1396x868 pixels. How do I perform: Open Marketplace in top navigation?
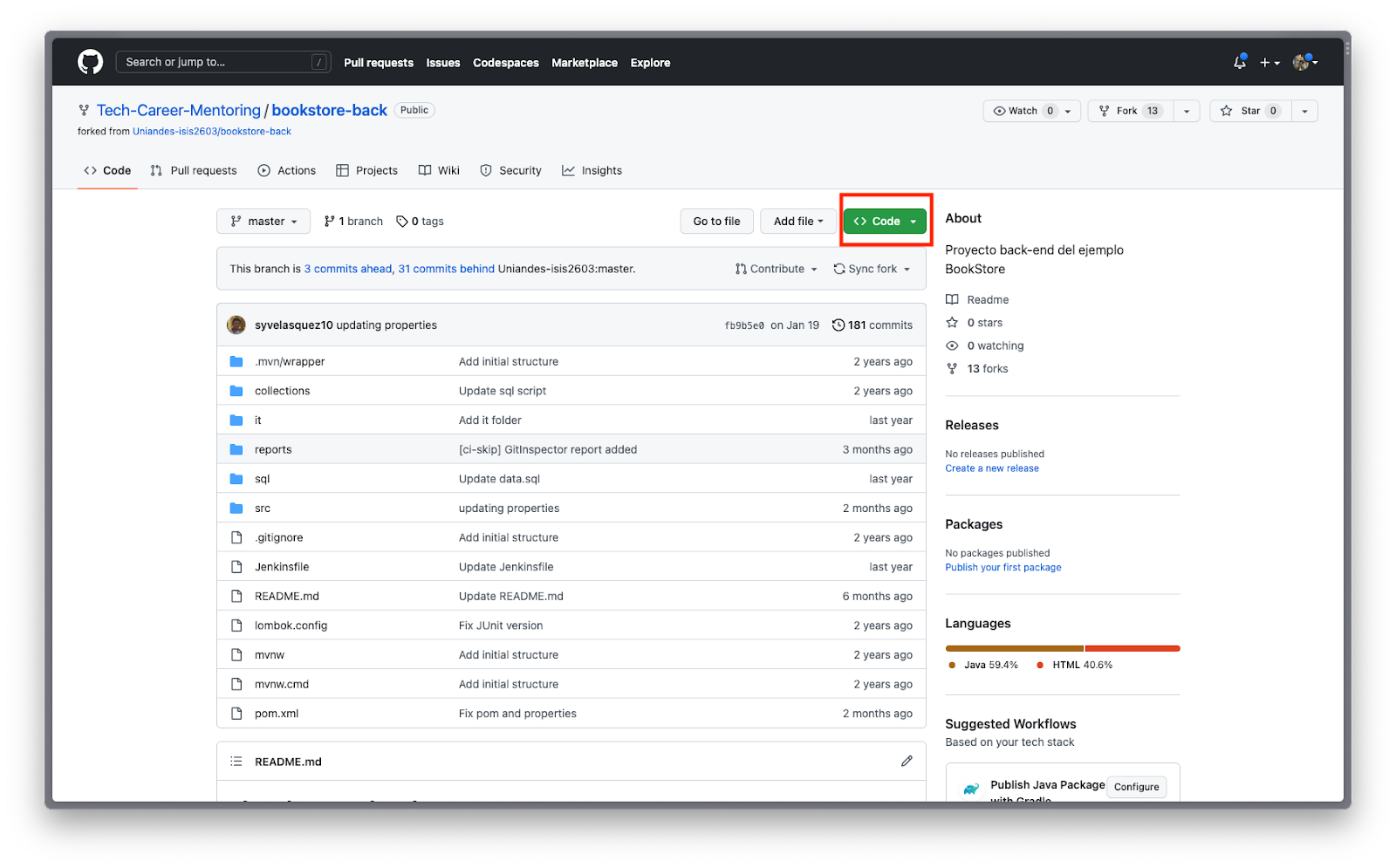click(x=585, y=63)
